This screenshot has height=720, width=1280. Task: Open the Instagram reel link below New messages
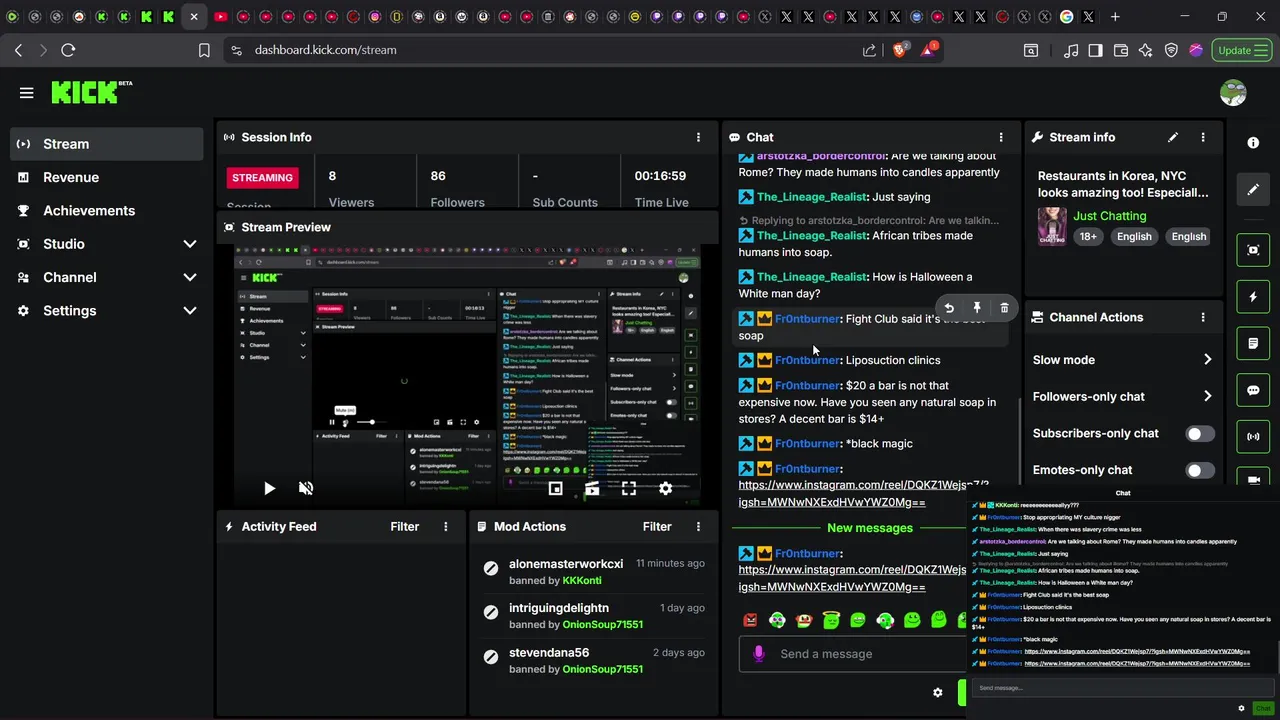(853, 578)
